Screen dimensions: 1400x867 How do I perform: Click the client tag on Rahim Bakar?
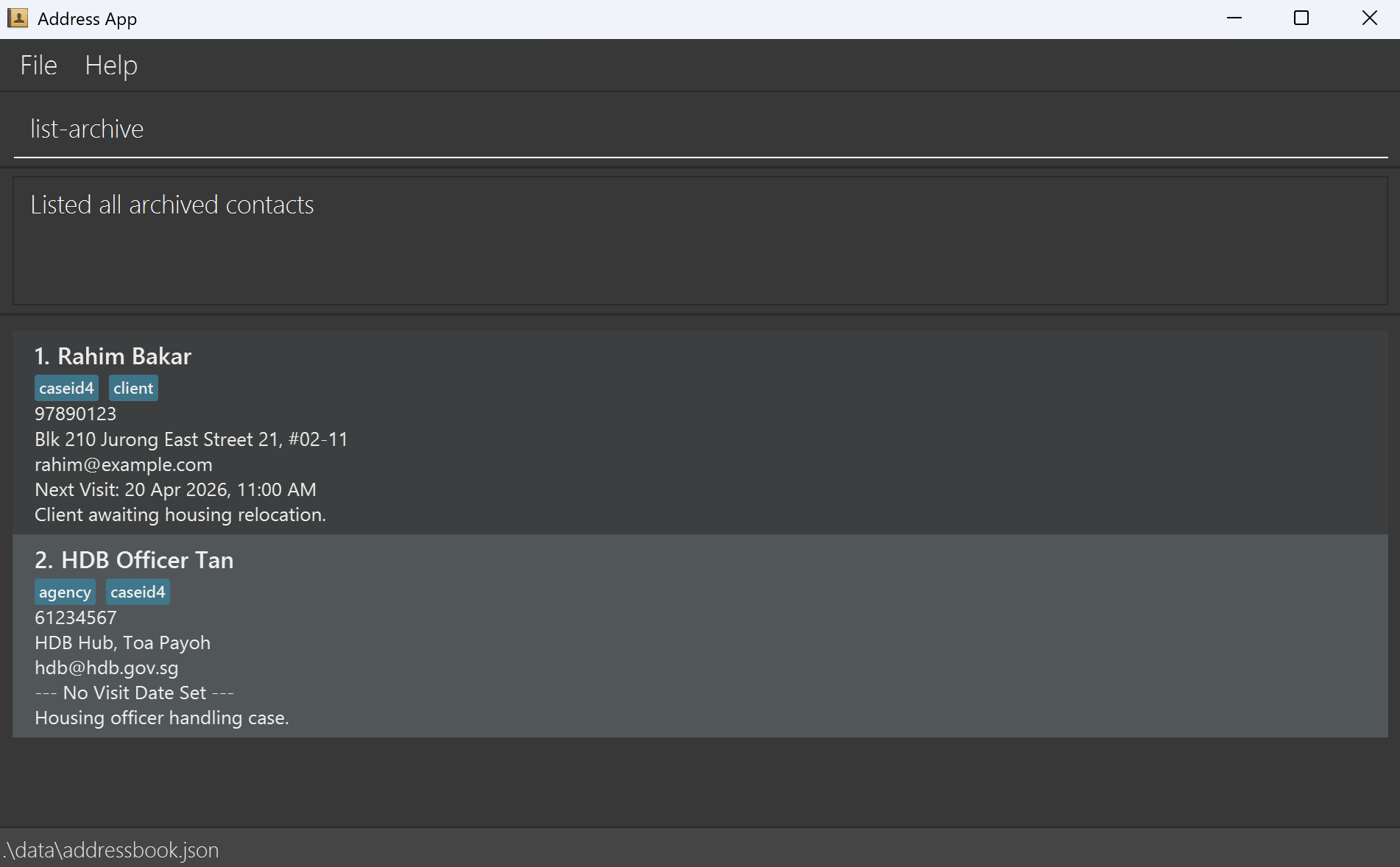pos(133,389)
